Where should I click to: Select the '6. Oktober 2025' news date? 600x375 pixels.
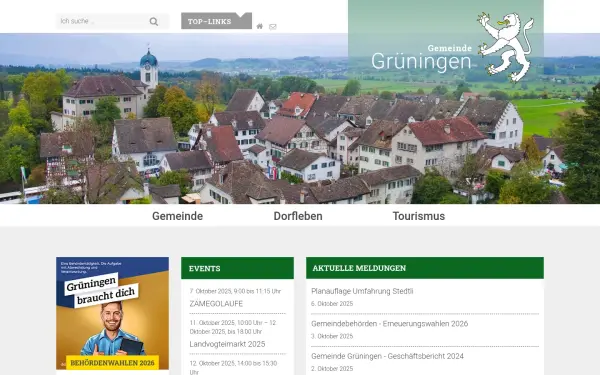tap(332, 304)
